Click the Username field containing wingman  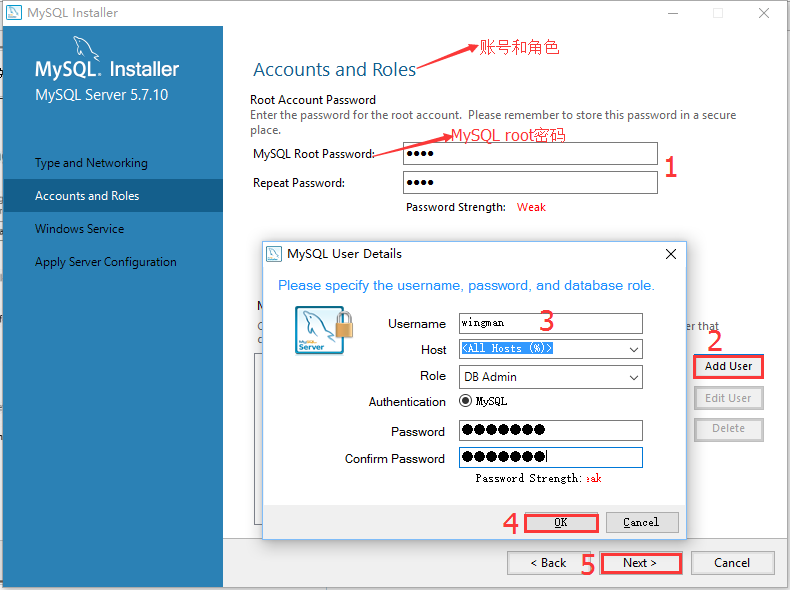551,323
